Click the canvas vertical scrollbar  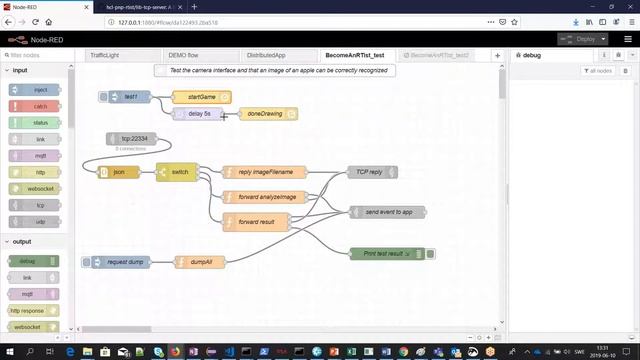click(502, 84)
